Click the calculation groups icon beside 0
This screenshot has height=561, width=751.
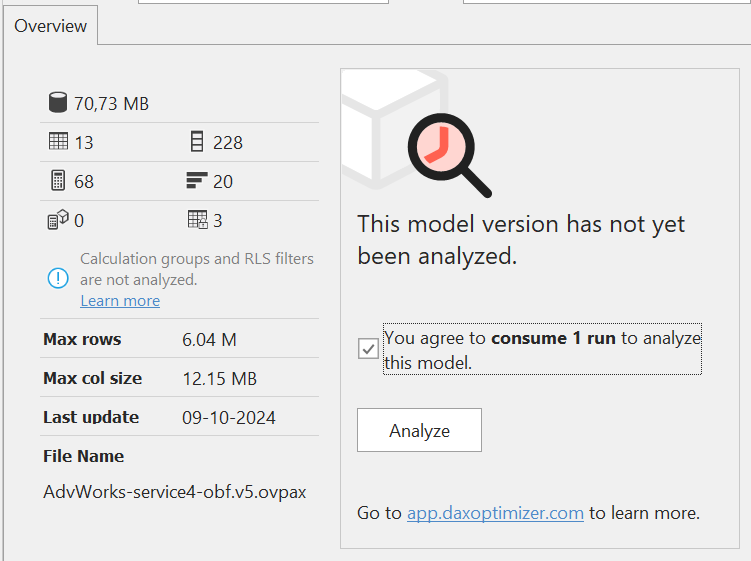point(58,220)
